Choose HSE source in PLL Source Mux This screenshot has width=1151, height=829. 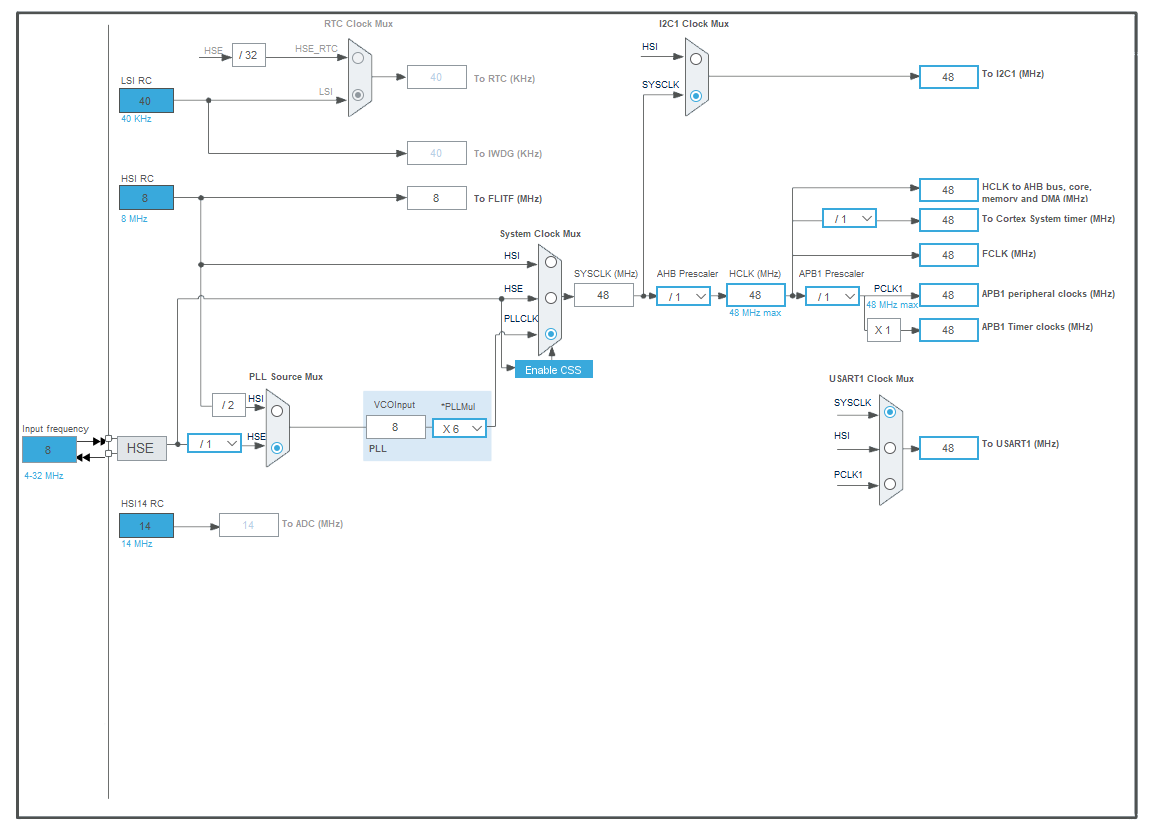point(277,447)
